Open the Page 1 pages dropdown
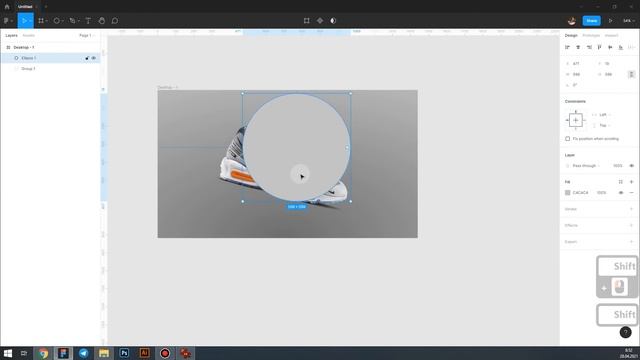 pos(86,36)
